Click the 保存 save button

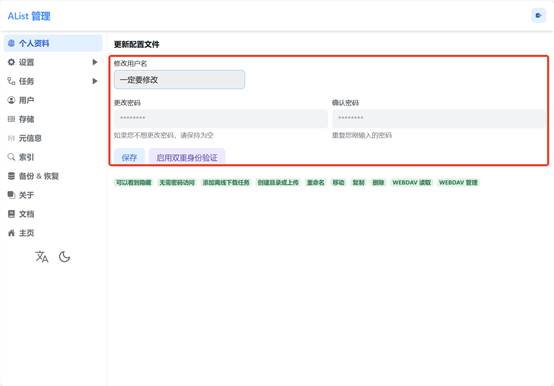[129, 157]
